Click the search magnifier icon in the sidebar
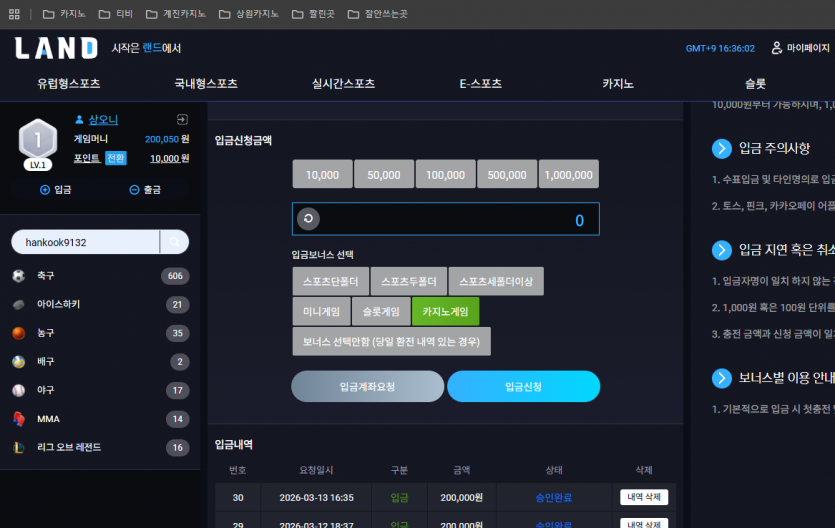The width and height of the screenshot is (835, 528). (174, 242)
